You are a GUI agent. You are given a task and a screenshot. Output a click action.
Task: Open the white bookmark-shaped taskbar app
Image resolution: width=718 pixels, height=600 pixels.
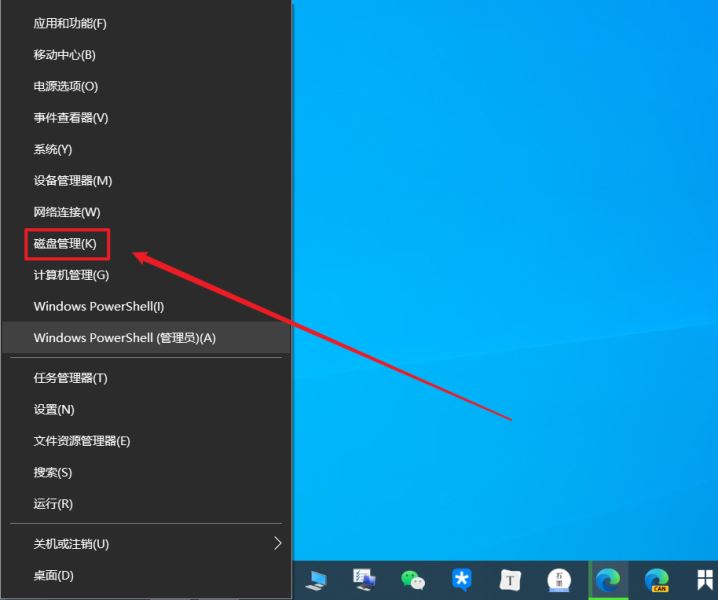(x=705, y=580)
